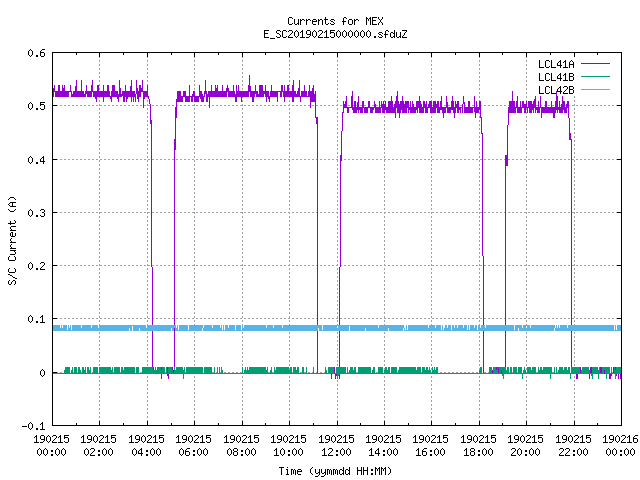Click the green LCL41B legend line sample
Screen dimensions: 640x480
pos(595,76)
